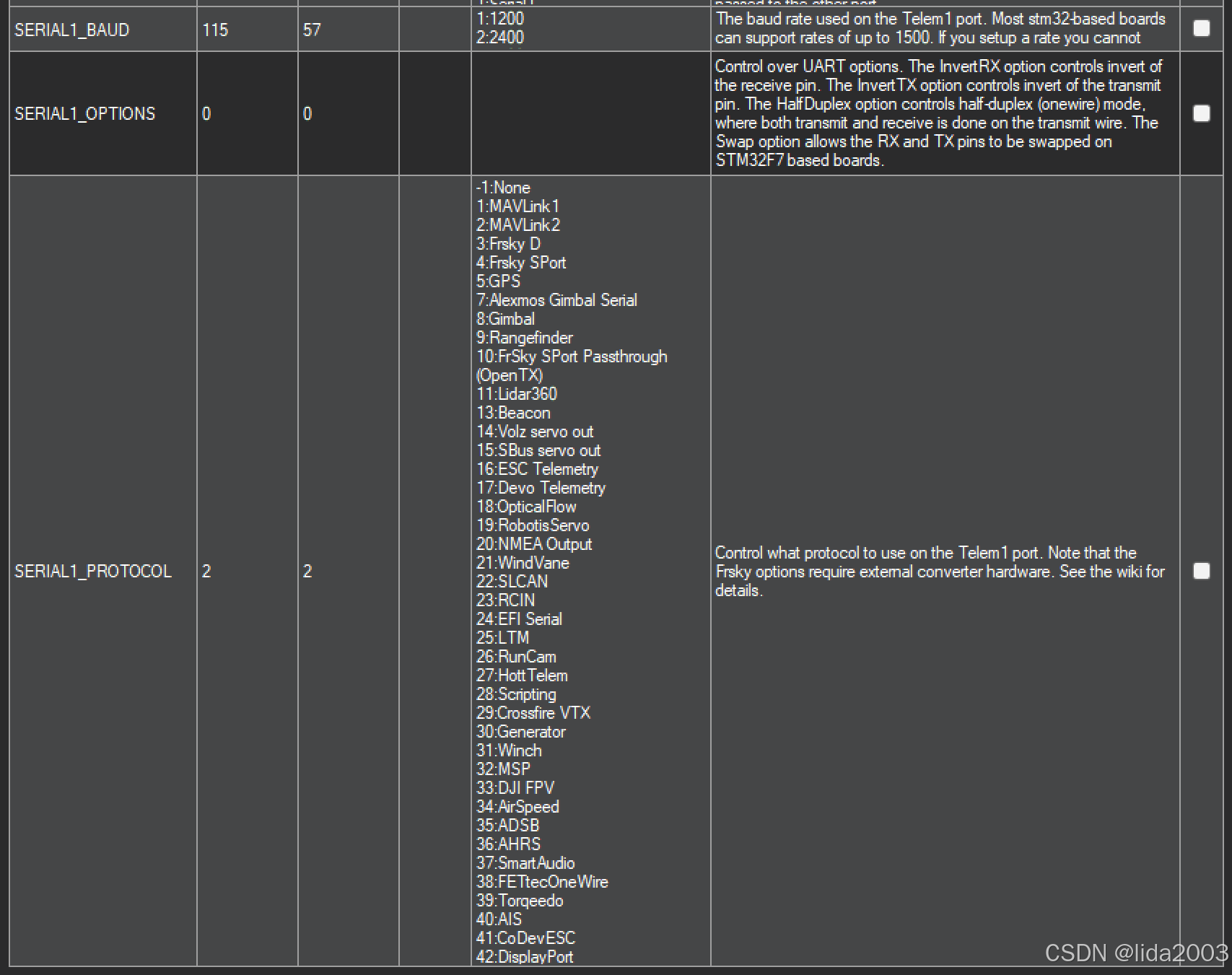Click the '1:MAVLink1' option text
Image resolution: width=1232 pixels, height=975 pixels.
pos(517,206)
